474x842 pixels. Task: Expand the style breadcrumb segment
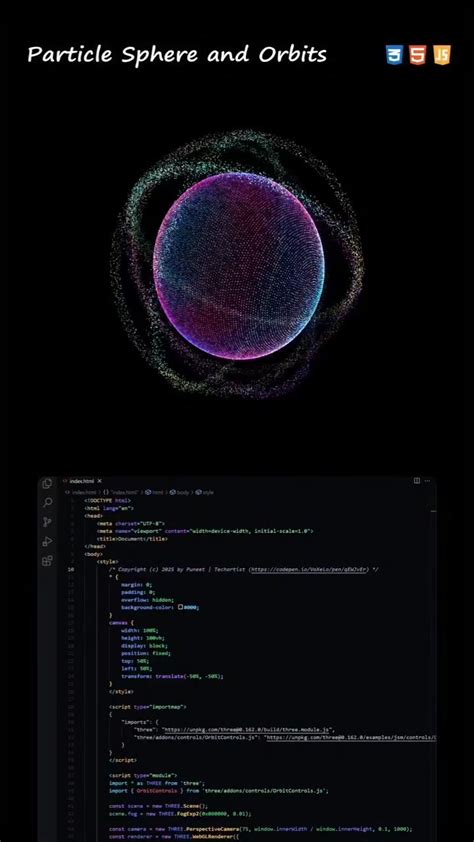[x=205, y=492]
